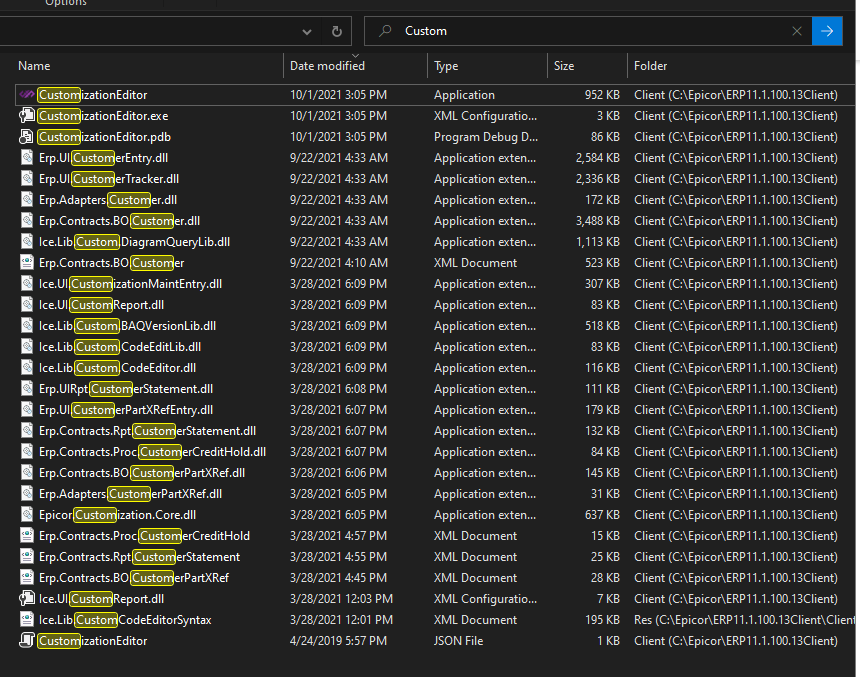Click the CustomizationEditor.exe config file icon

tap(27, 116)
